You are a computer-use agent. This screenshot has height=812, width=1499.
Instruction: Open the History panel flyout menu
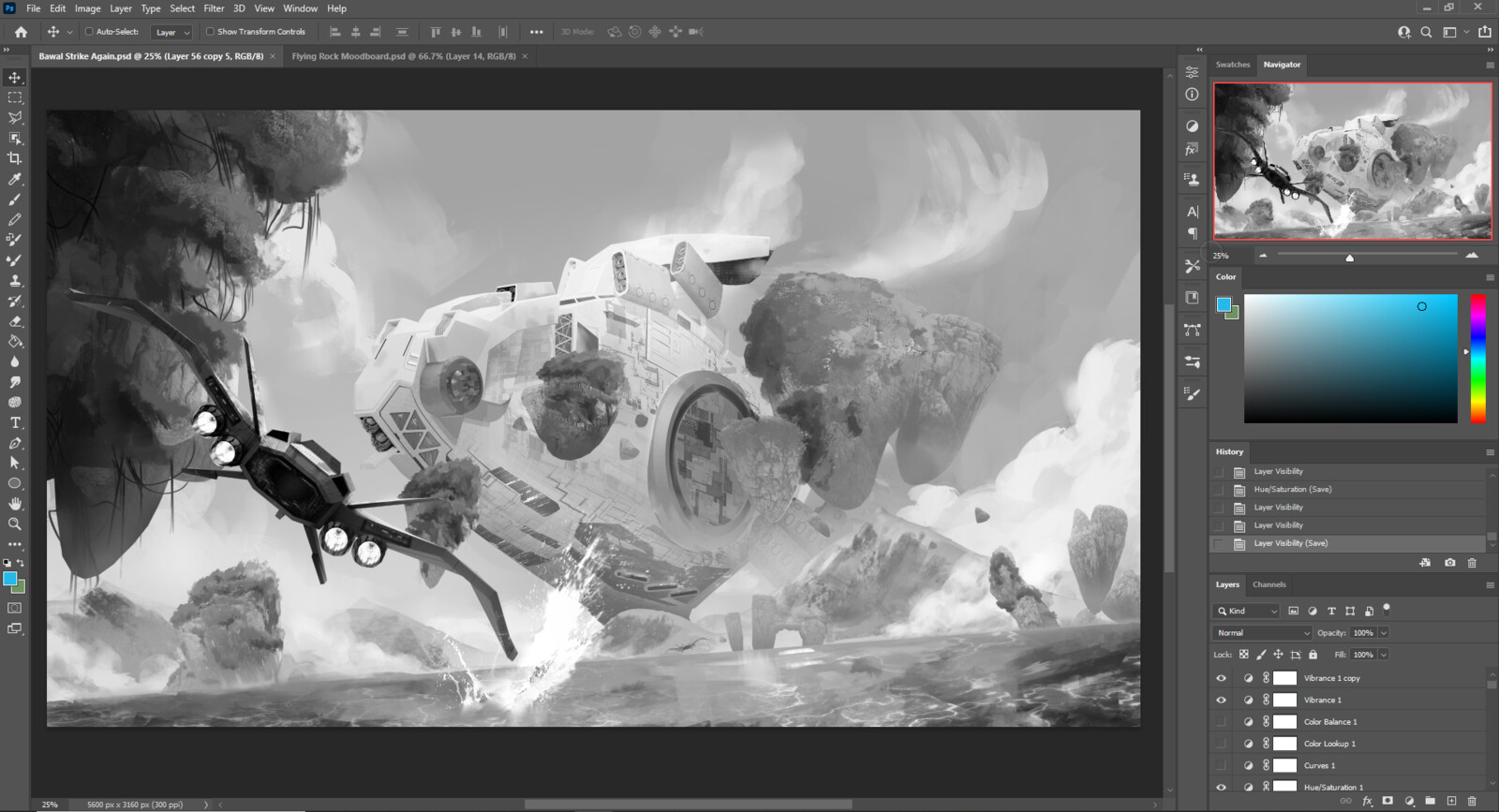point(1490,452)
